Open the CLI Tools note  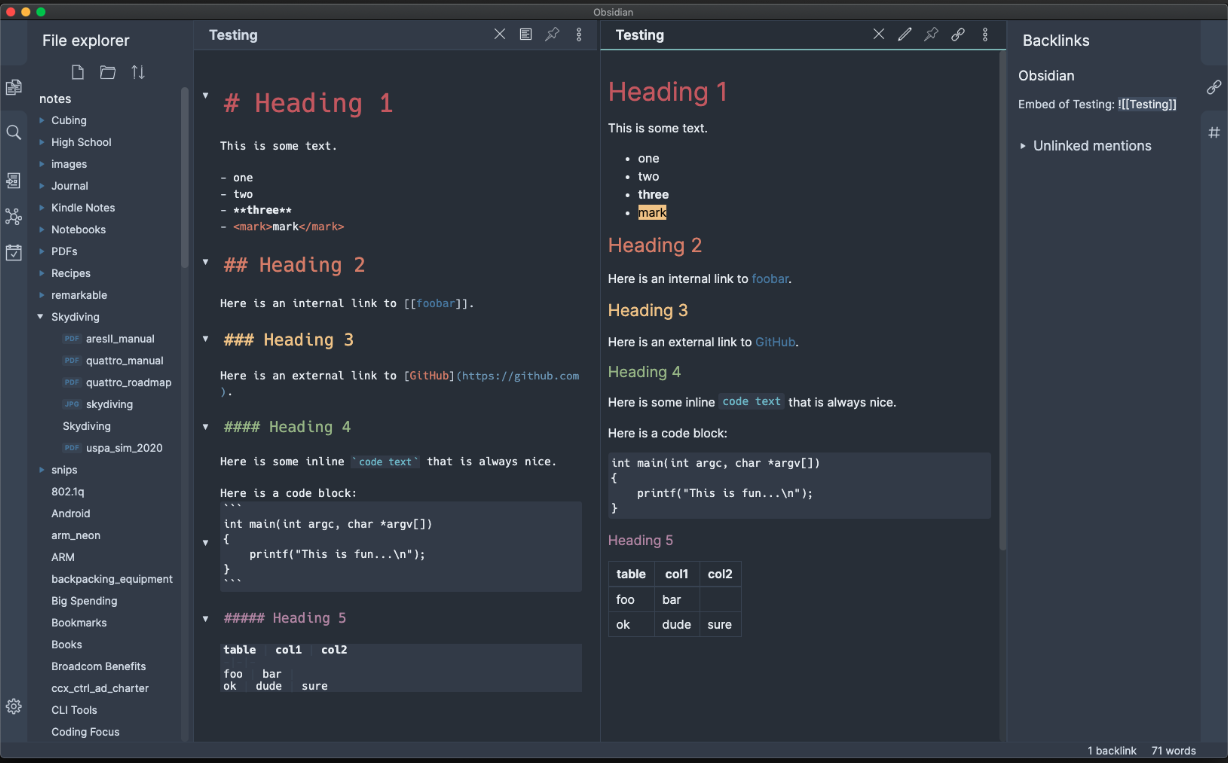tap(75, 710)
